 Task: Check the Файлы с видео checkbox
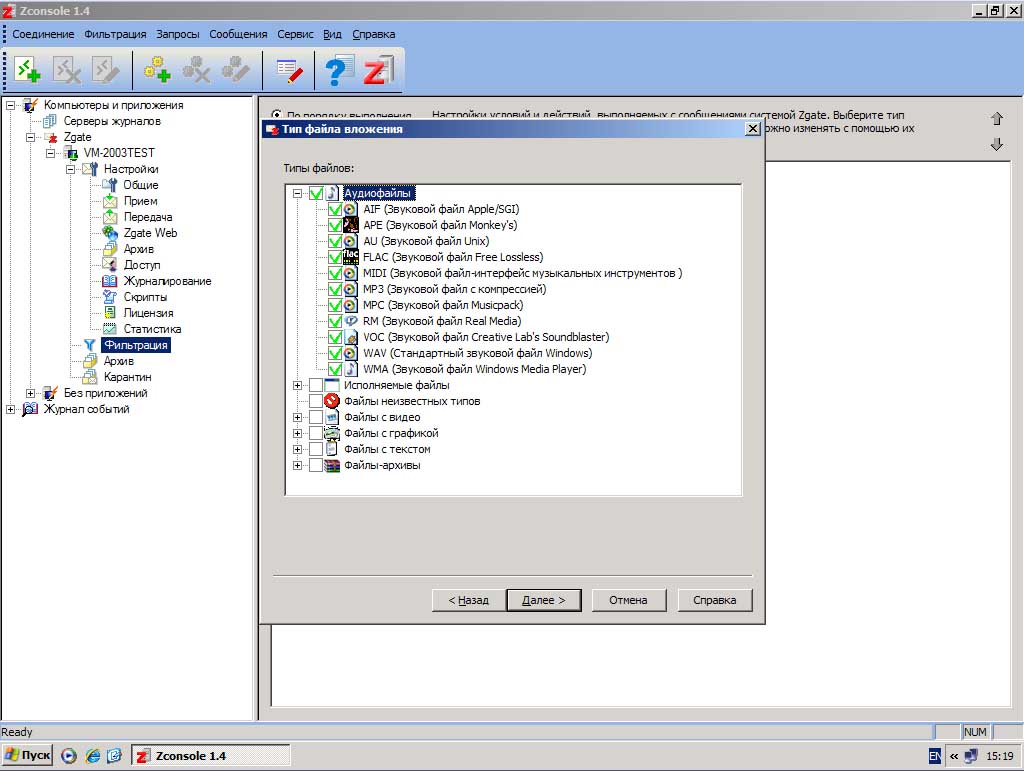315,417
